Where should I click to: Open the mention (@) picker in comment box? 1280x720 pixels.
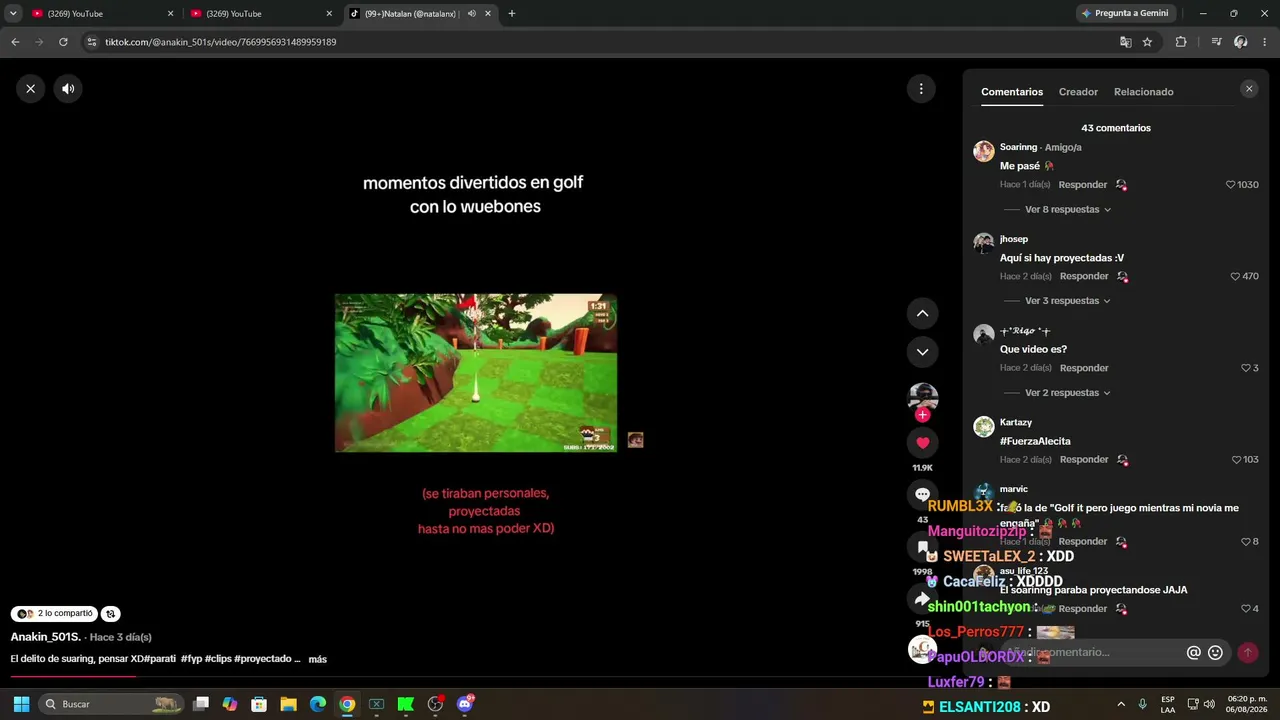[1193, 653]
